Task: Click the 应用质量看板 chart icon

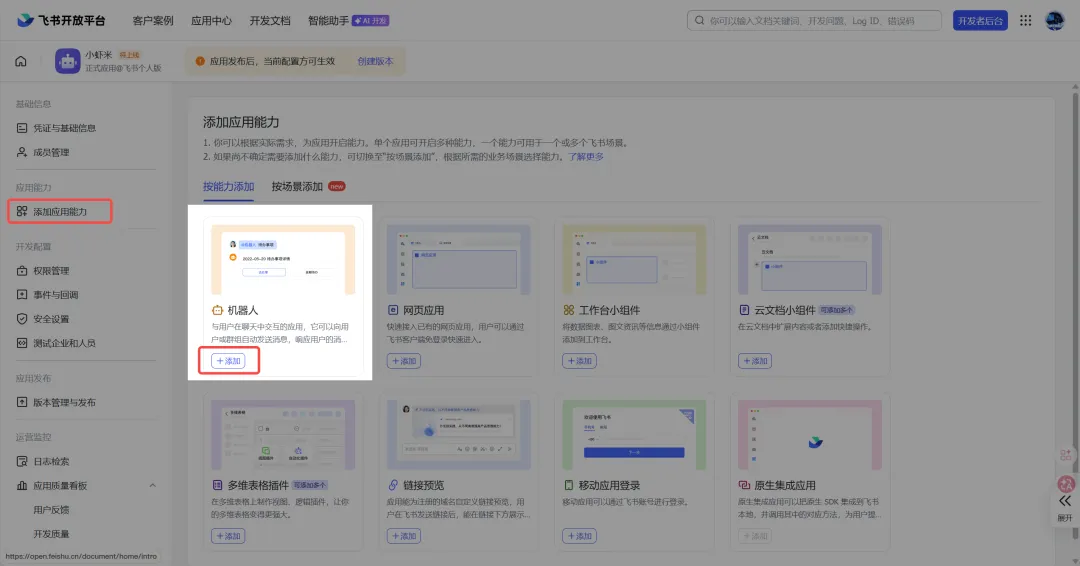Action: coord(22,485)
